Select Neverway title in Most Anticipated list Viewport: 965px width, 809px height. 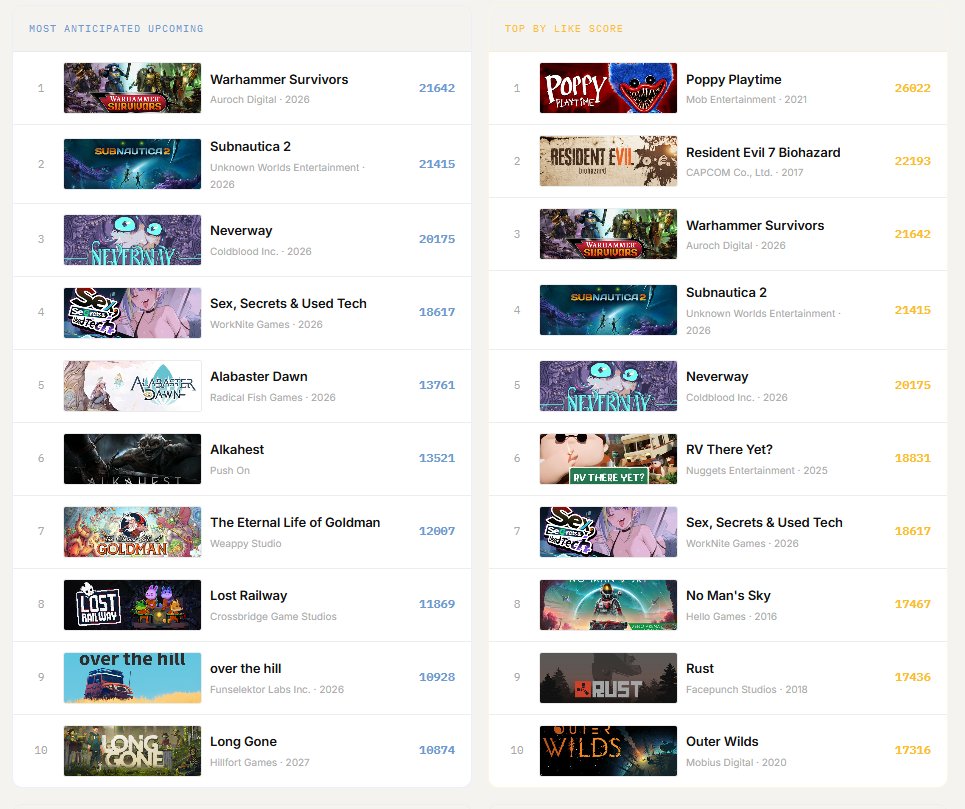point(241,231)
